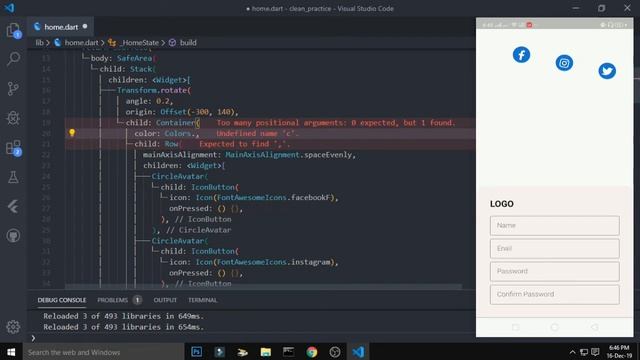Click the VS Code logo icon
The height and width of the screenshot is (360, 640).
(x=10, y=8)
